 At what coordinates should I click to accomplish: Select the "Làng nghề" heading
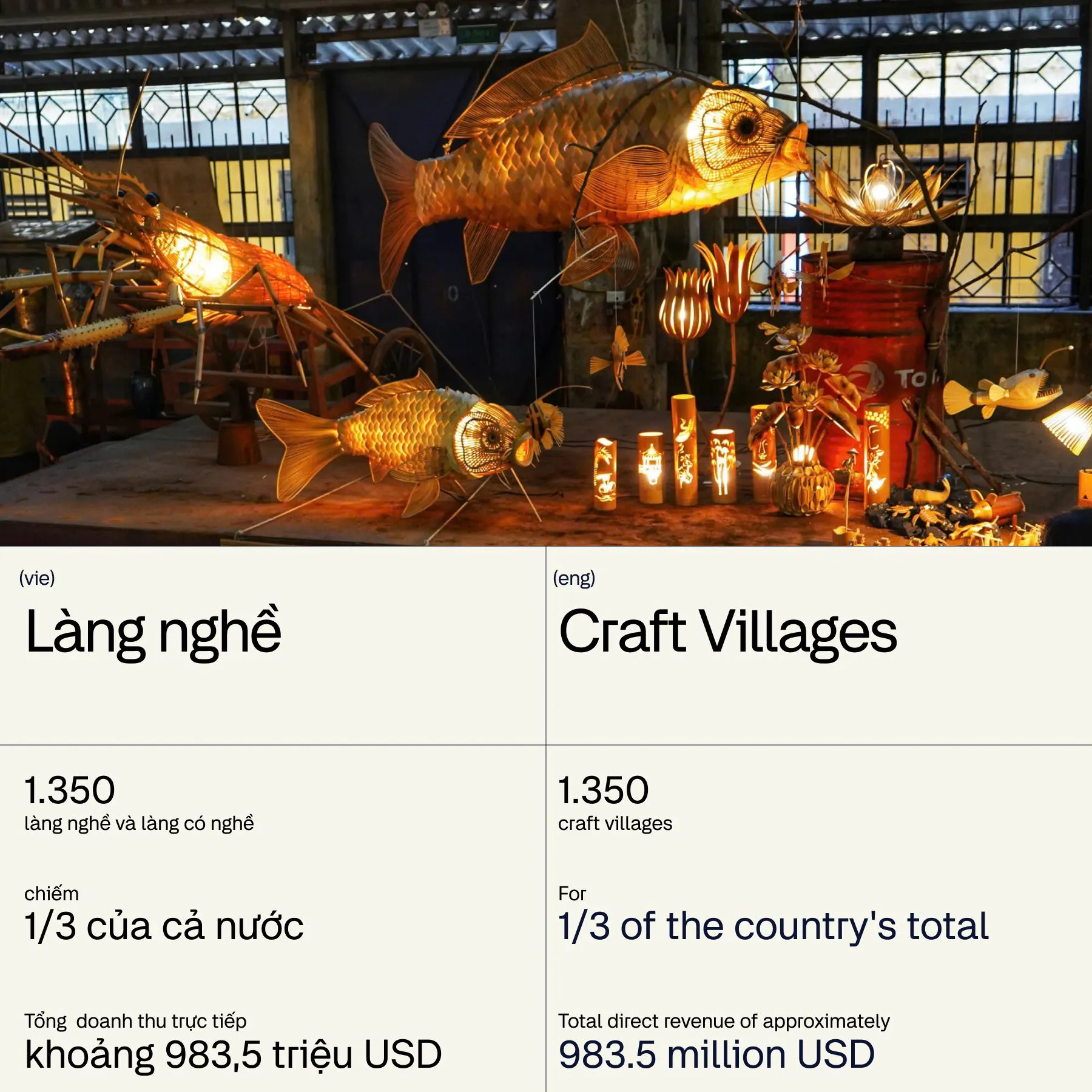click(x=153, y=632)
